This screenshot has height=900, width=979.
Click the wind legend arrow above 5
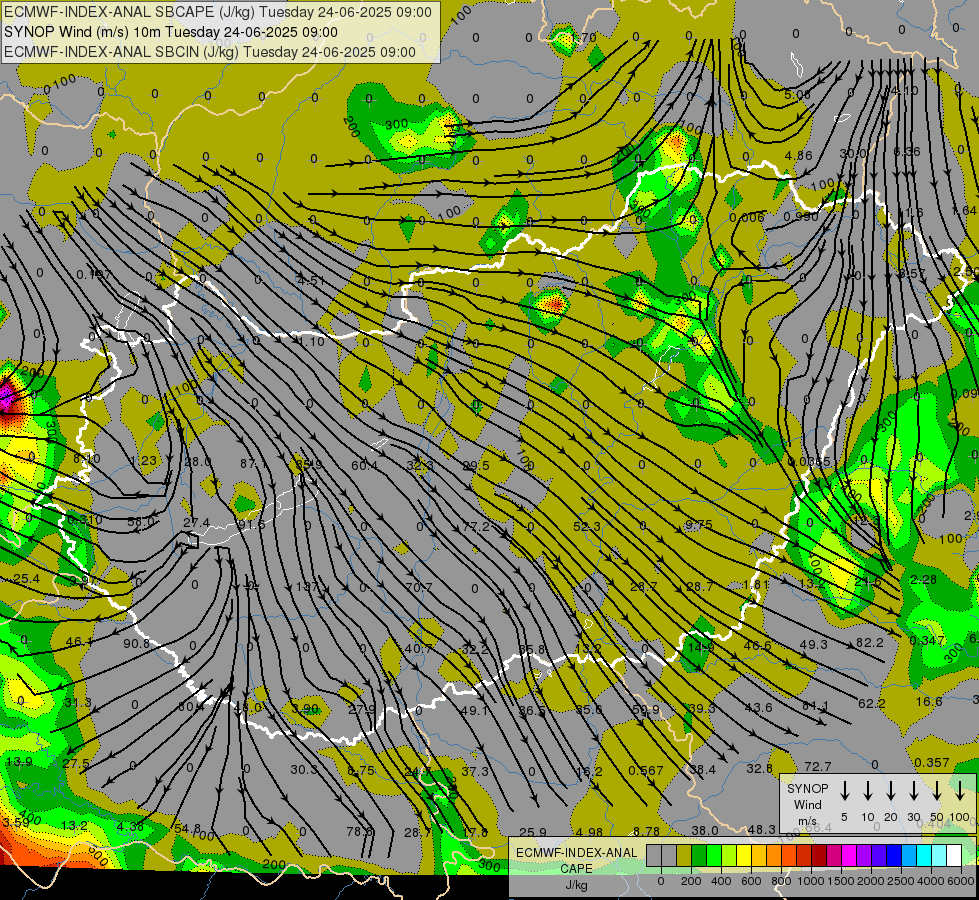844,791
